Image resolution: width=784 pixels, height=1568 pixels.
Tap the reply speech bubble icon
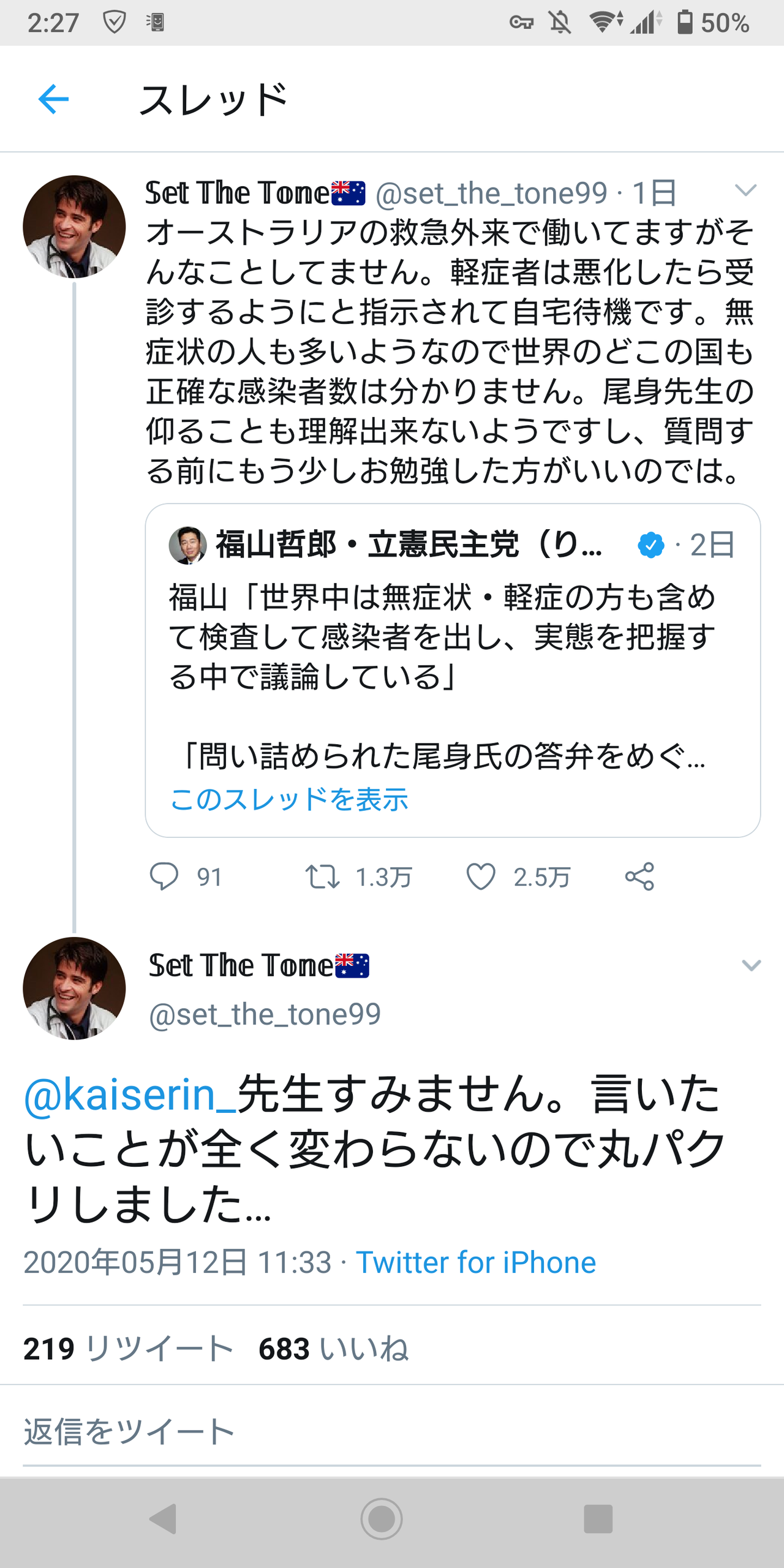point(164,876)
